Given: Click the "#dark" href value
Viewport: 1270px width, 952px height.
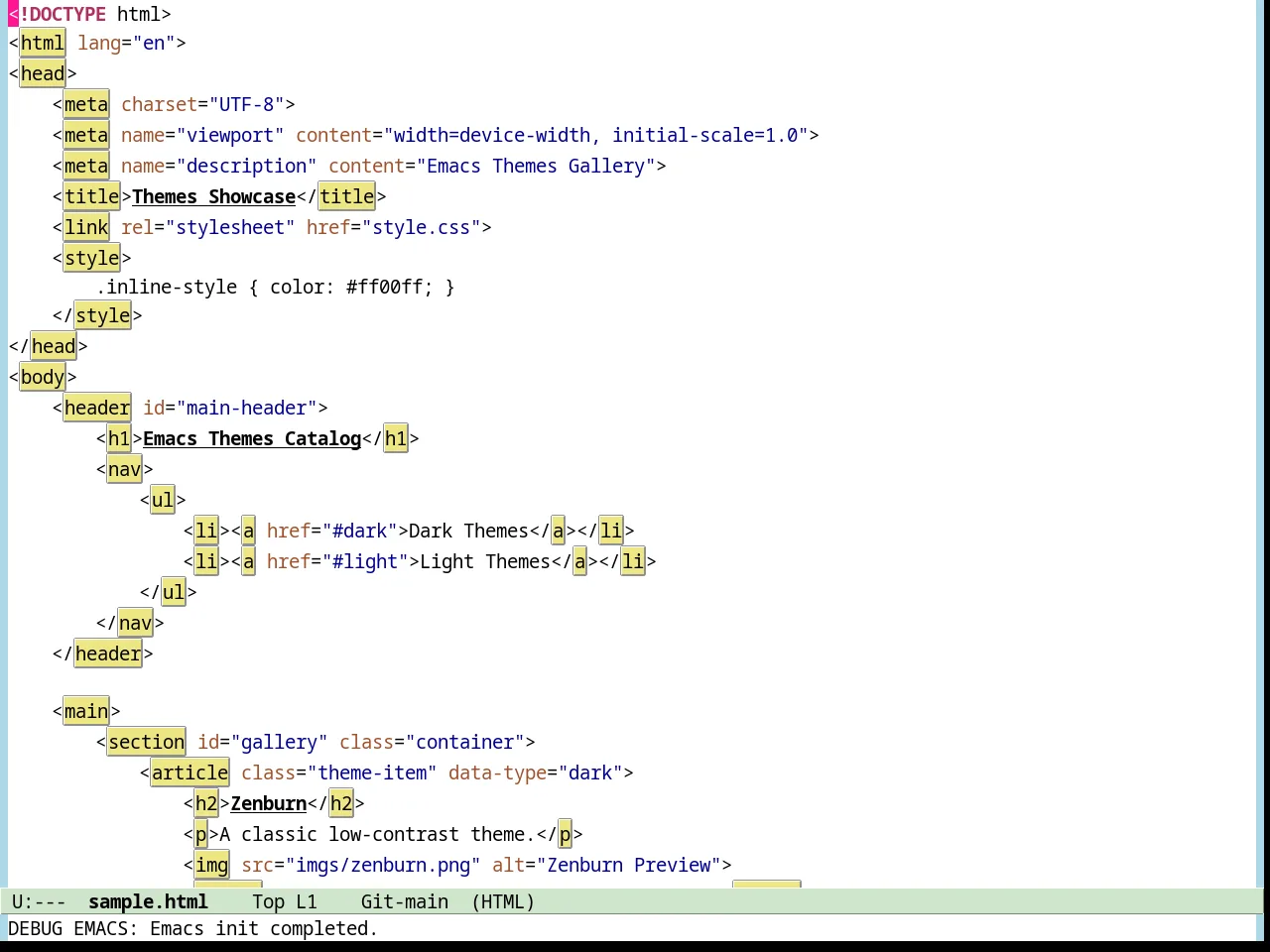Looking at the screenshot, I should point(360,531).
